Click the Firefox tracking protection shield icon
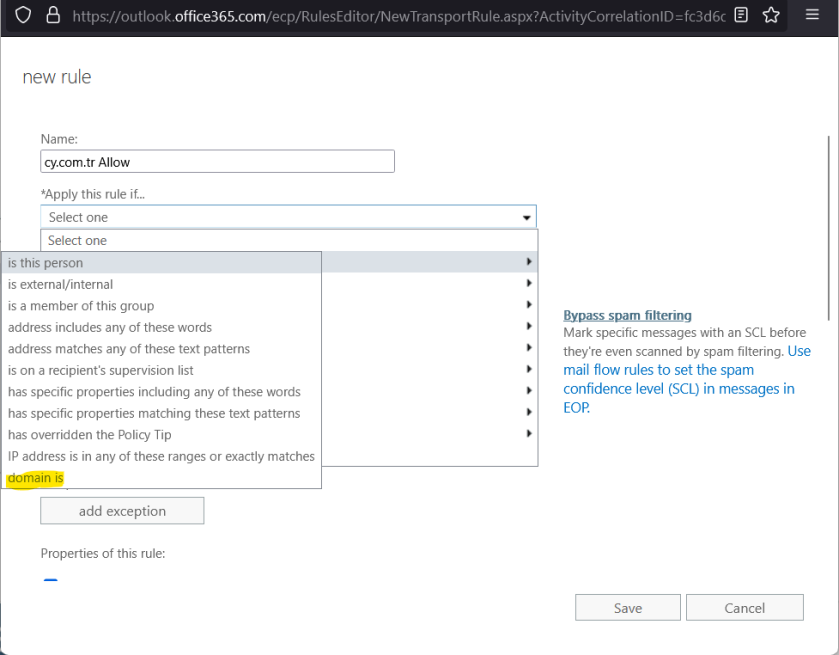 (x=22, y=16)
